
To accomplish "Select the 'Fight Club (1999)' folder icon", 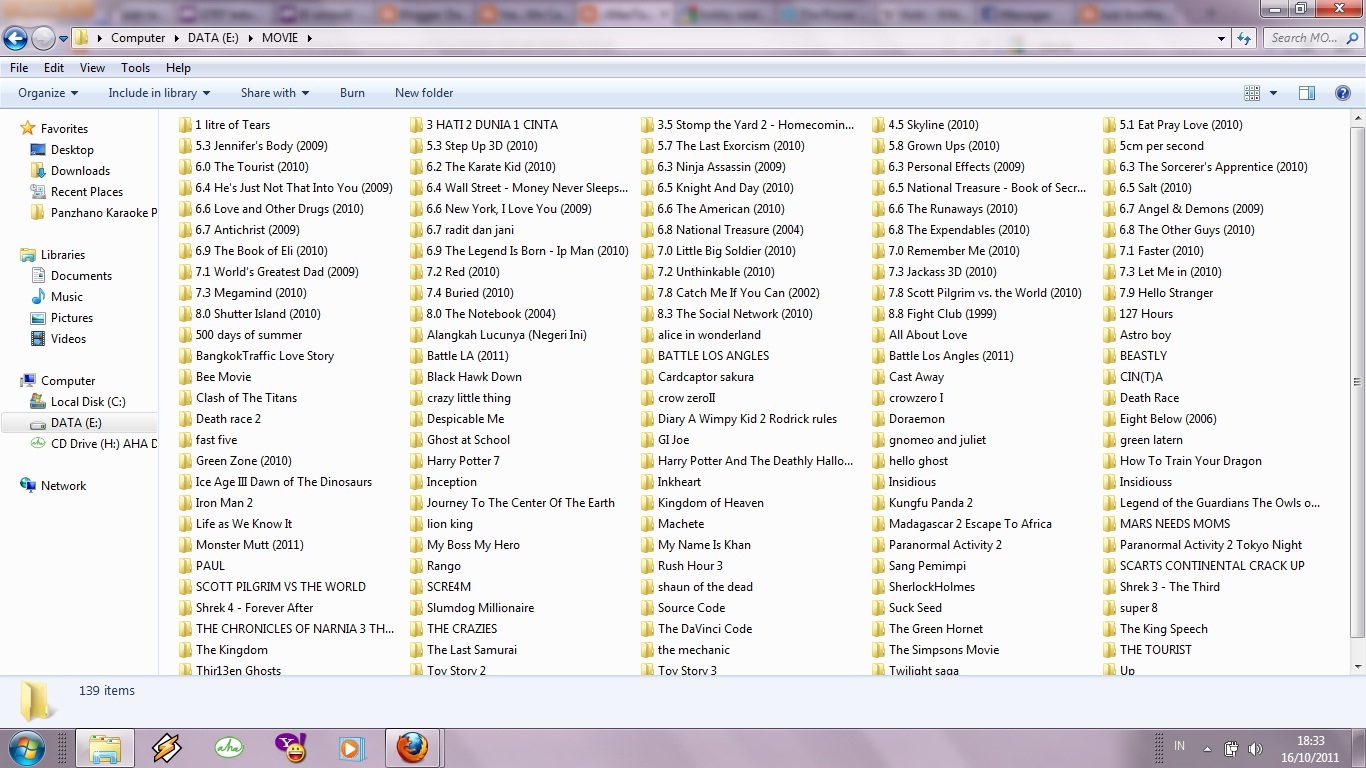I will 879,314.
